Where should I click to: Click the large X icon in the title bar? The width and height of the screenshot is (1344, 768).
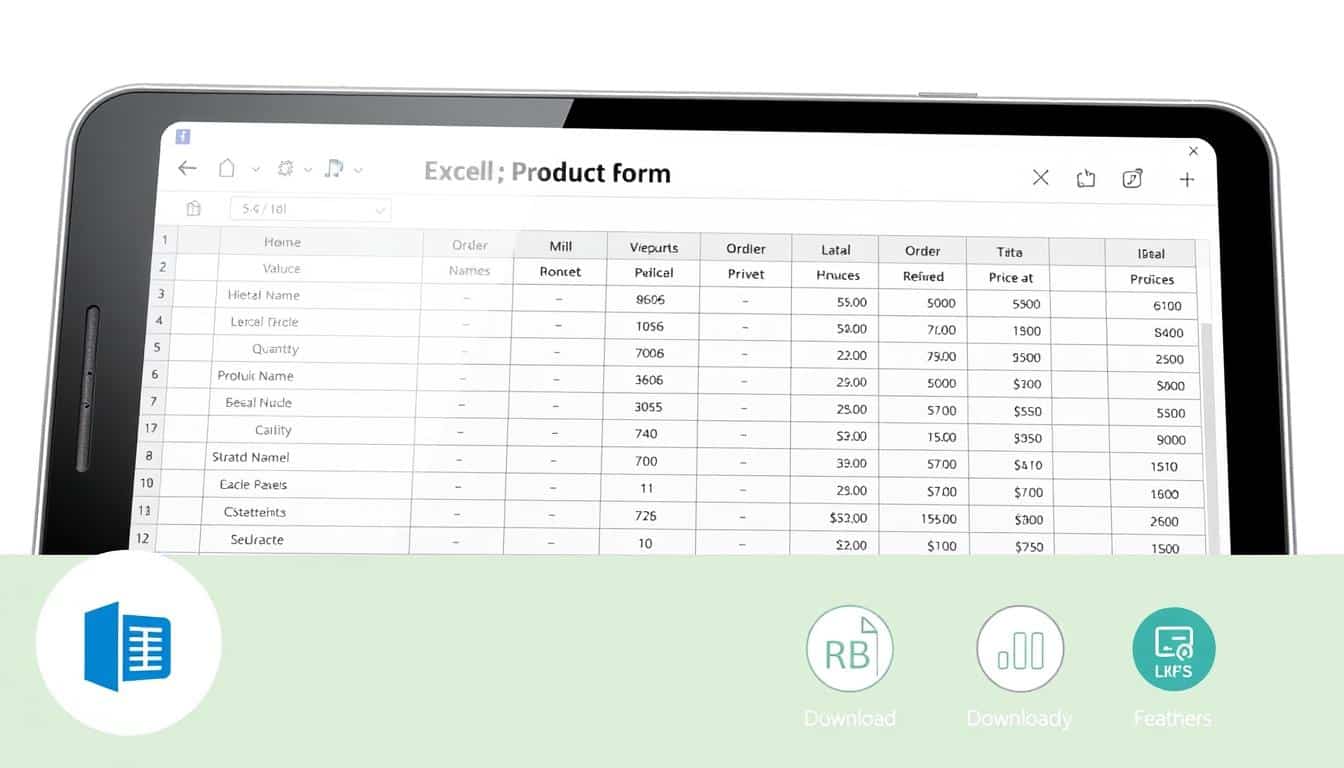click(x=1040, y=177)
